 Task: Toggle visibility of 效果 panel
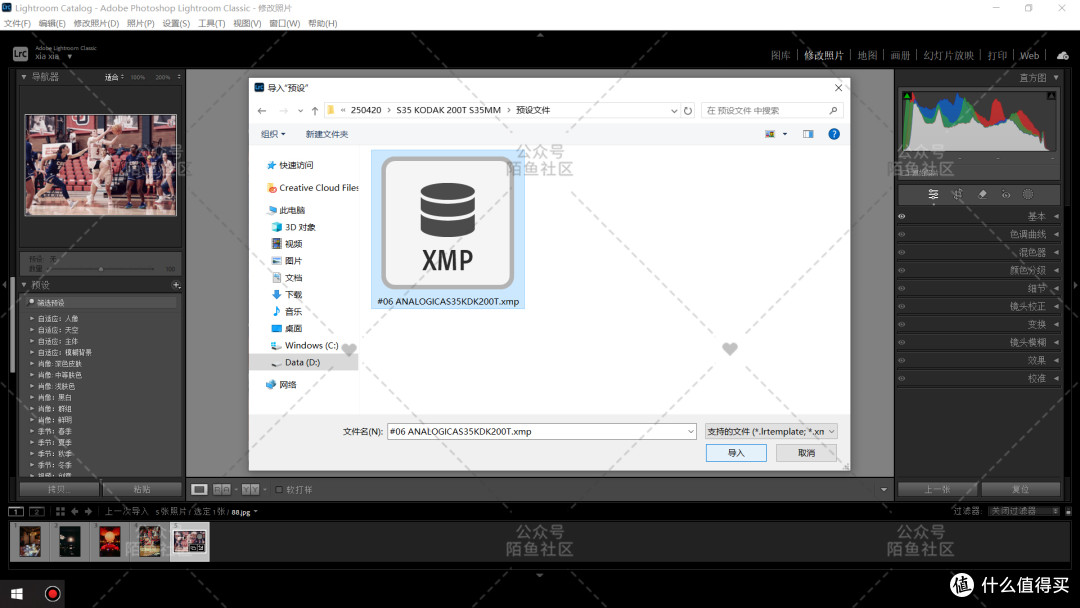click(x=902, y=360)
